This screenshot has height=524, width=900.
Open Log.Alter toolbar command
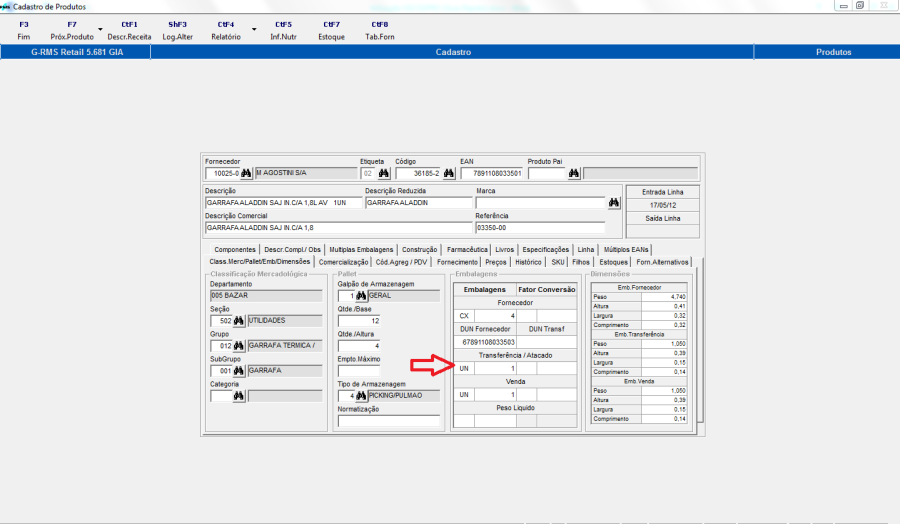click(x=177, y=30)
